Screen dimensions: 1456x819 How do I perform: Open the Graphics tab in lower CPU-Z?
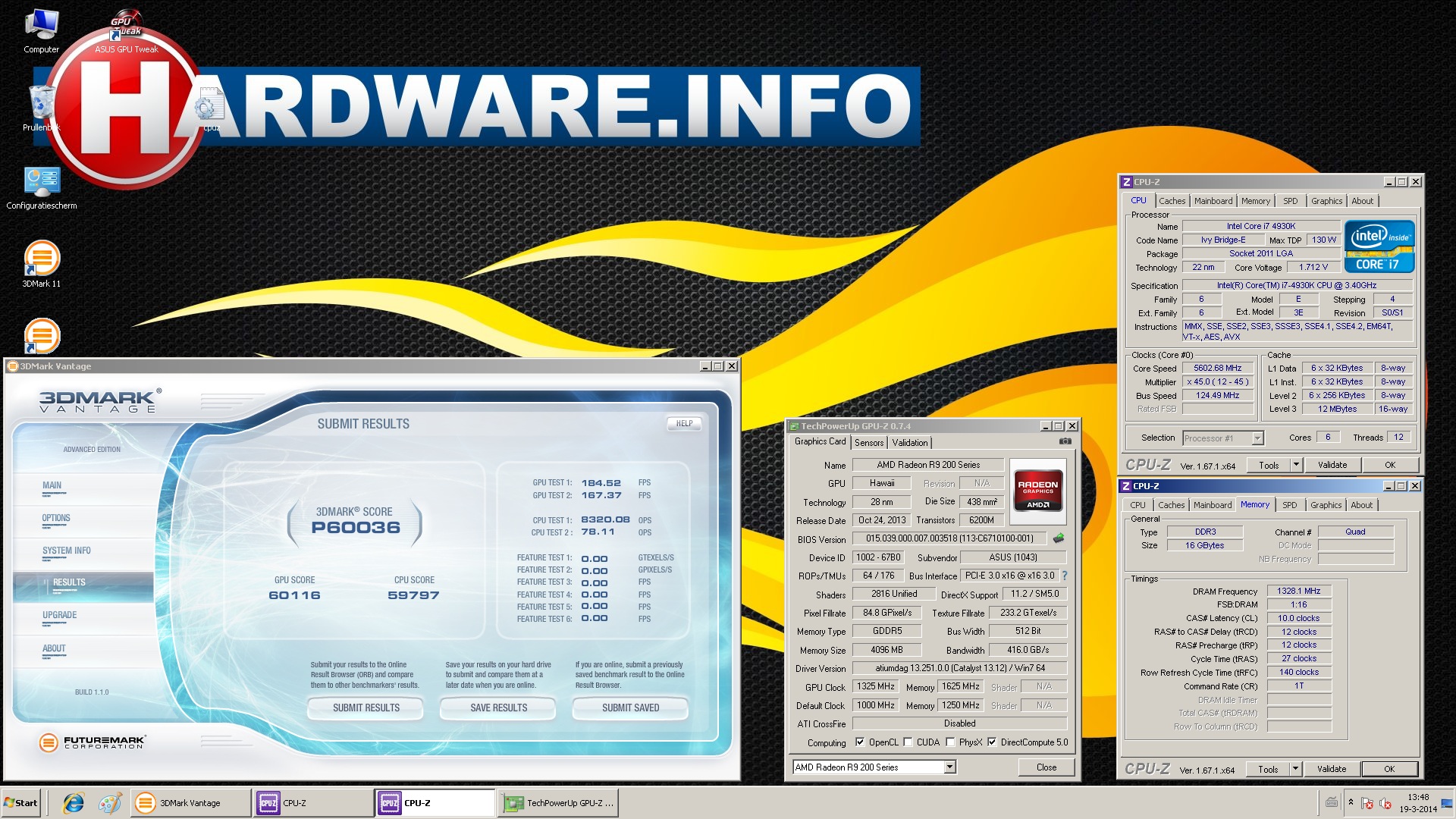(x=1326, y=505)
